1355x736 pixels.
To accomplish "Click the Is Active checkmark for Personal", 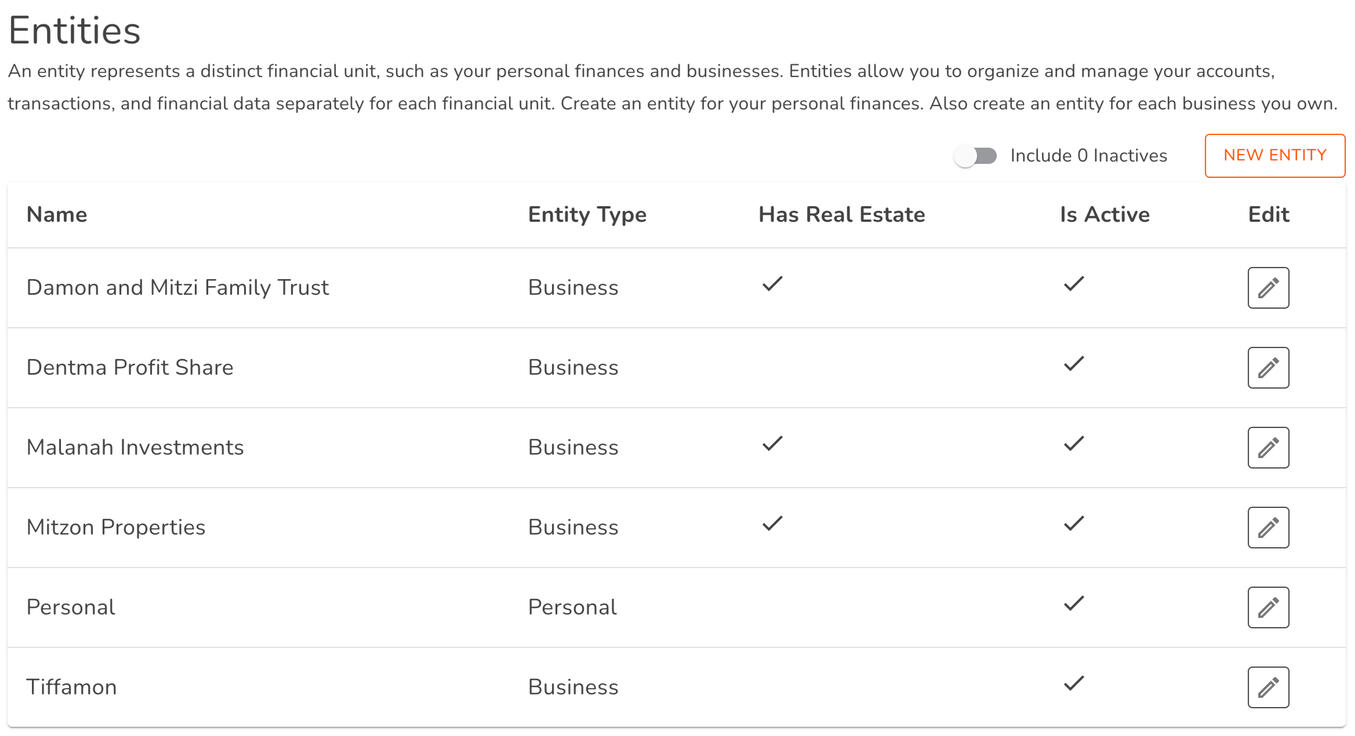I will click(1073, 604).
